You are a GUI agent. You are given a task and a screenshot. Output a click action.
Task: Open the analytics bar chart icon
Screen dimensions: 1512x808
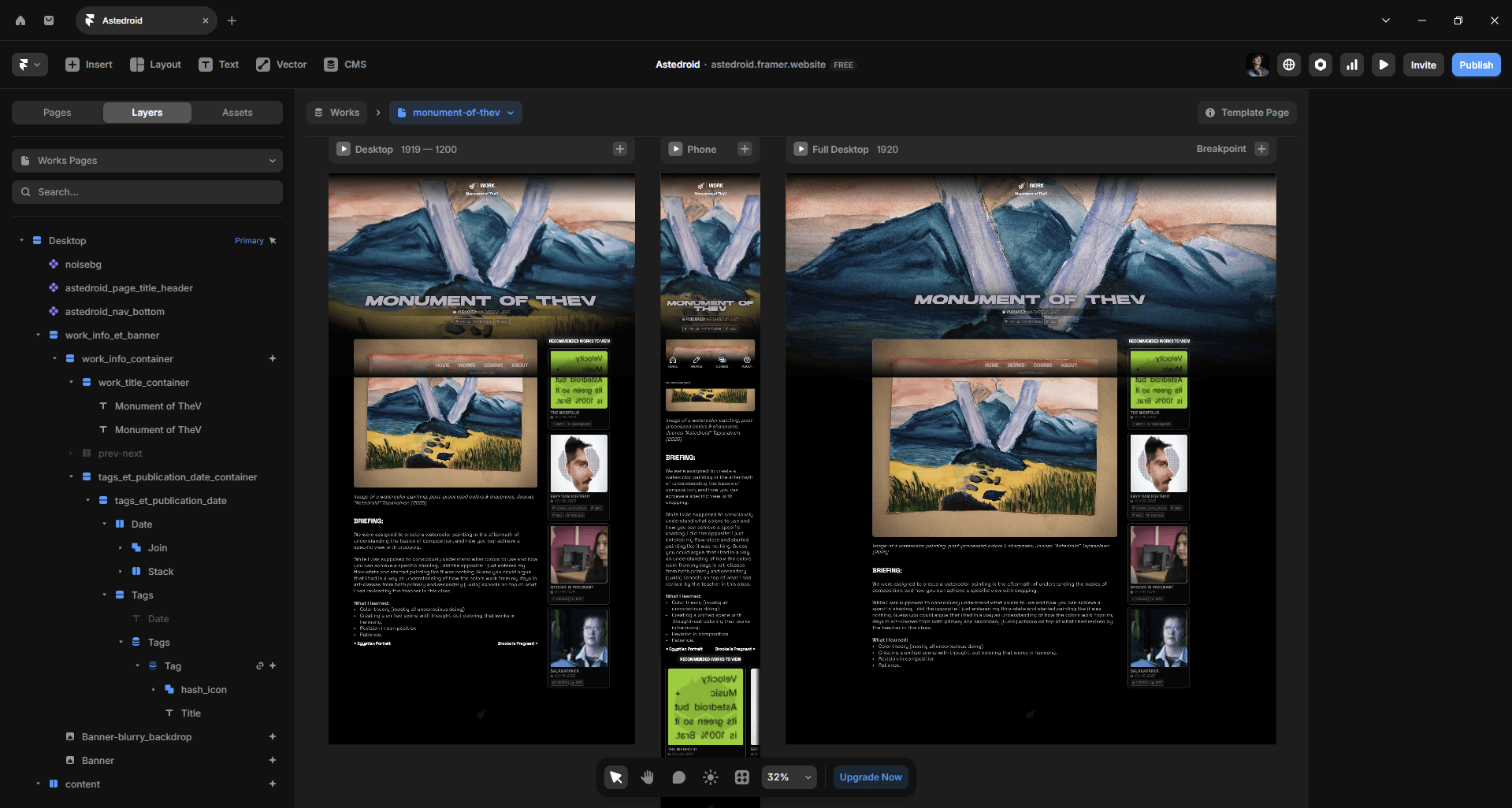[1352, 65]
